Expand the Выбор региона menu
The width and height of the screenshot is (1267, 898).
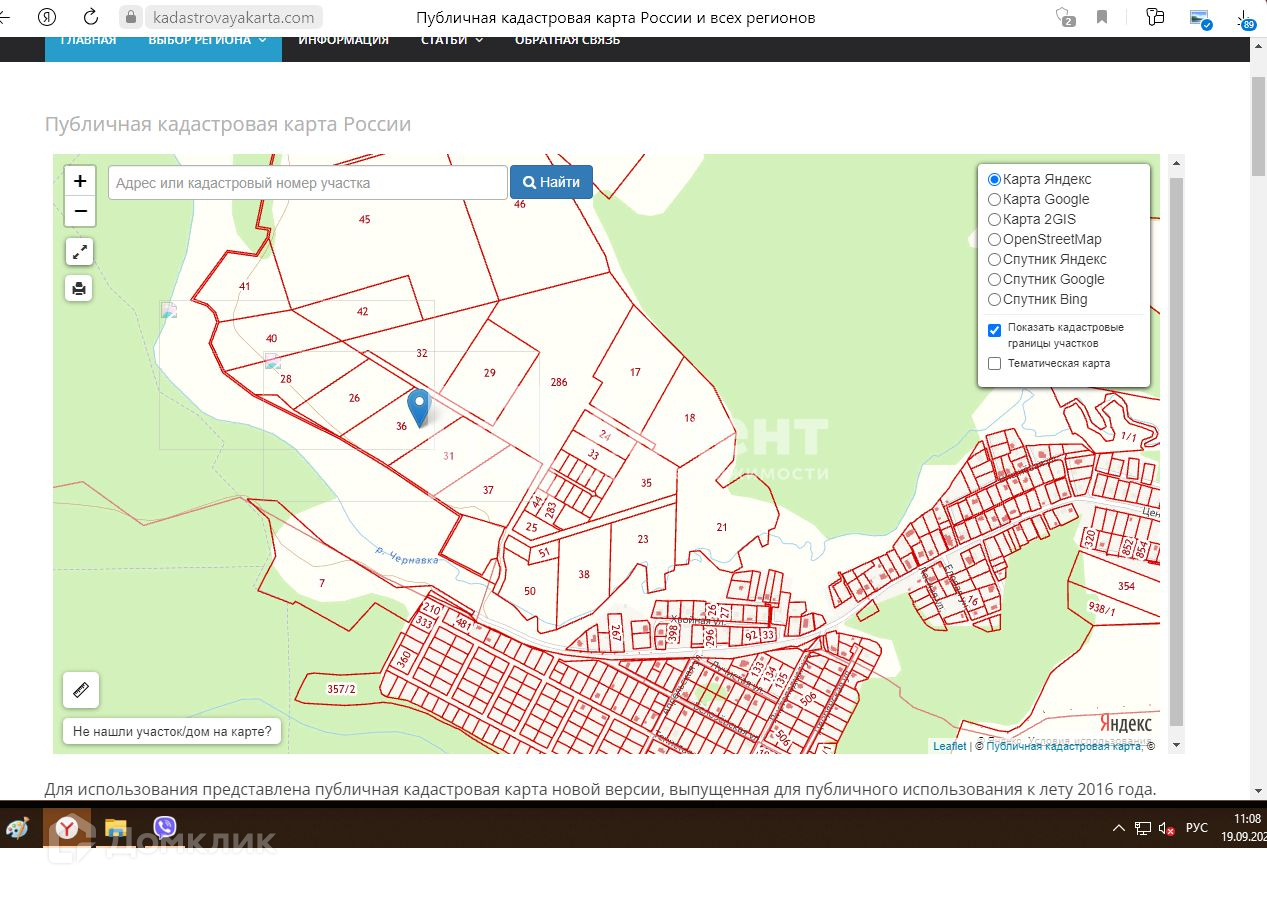pyautogui.click(x=207, y=40)
